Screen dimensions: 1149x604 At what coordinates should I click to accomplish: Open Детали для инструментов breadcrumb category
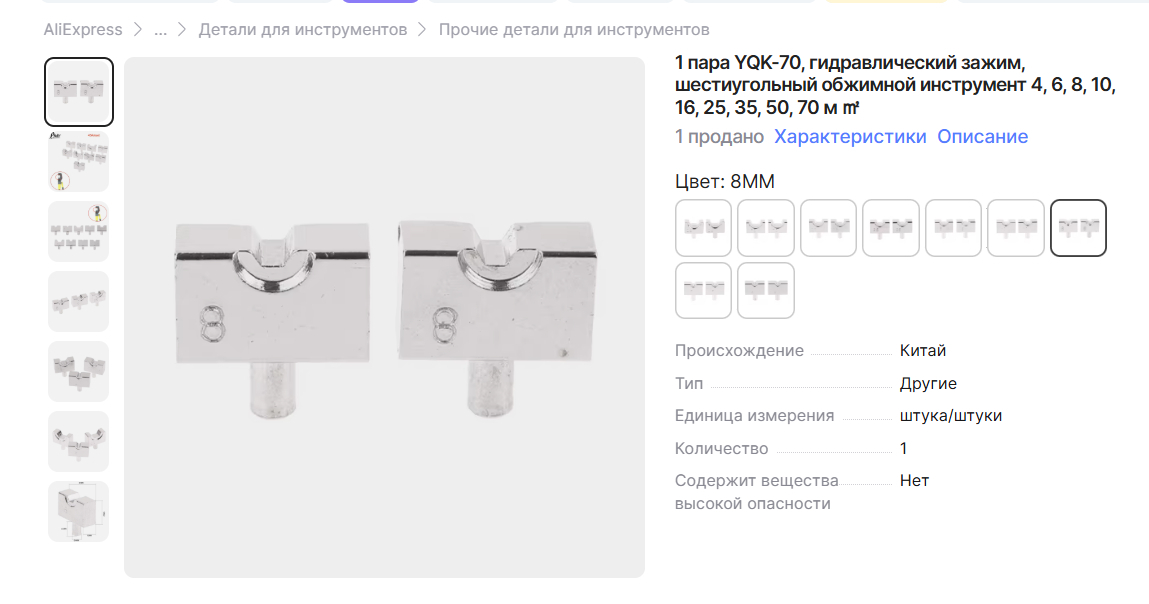pyautogui.click(x=303, y=29)
